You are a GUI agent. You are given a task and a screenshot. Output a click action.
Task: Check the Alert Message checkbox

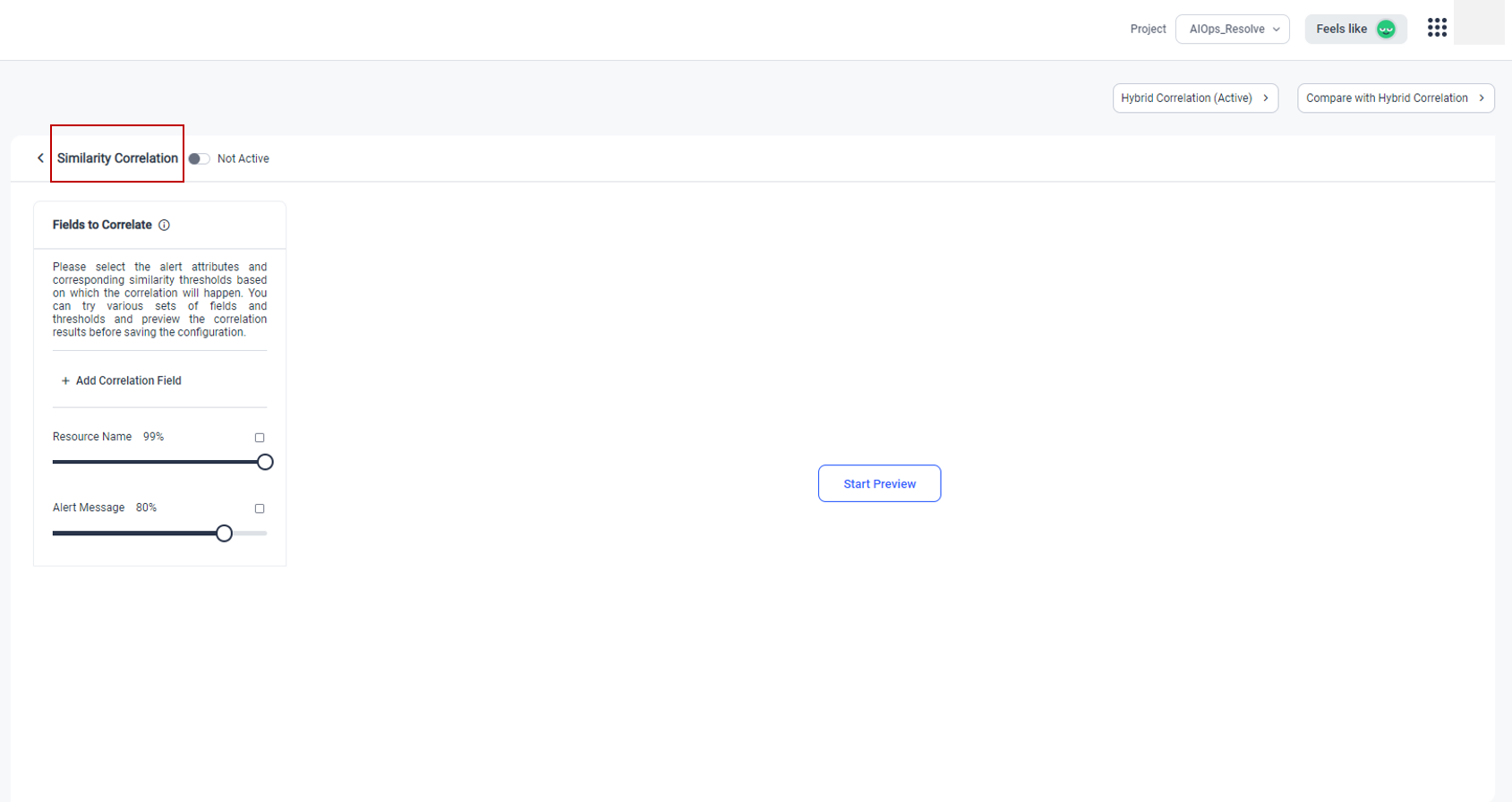[x=260, y=508]
